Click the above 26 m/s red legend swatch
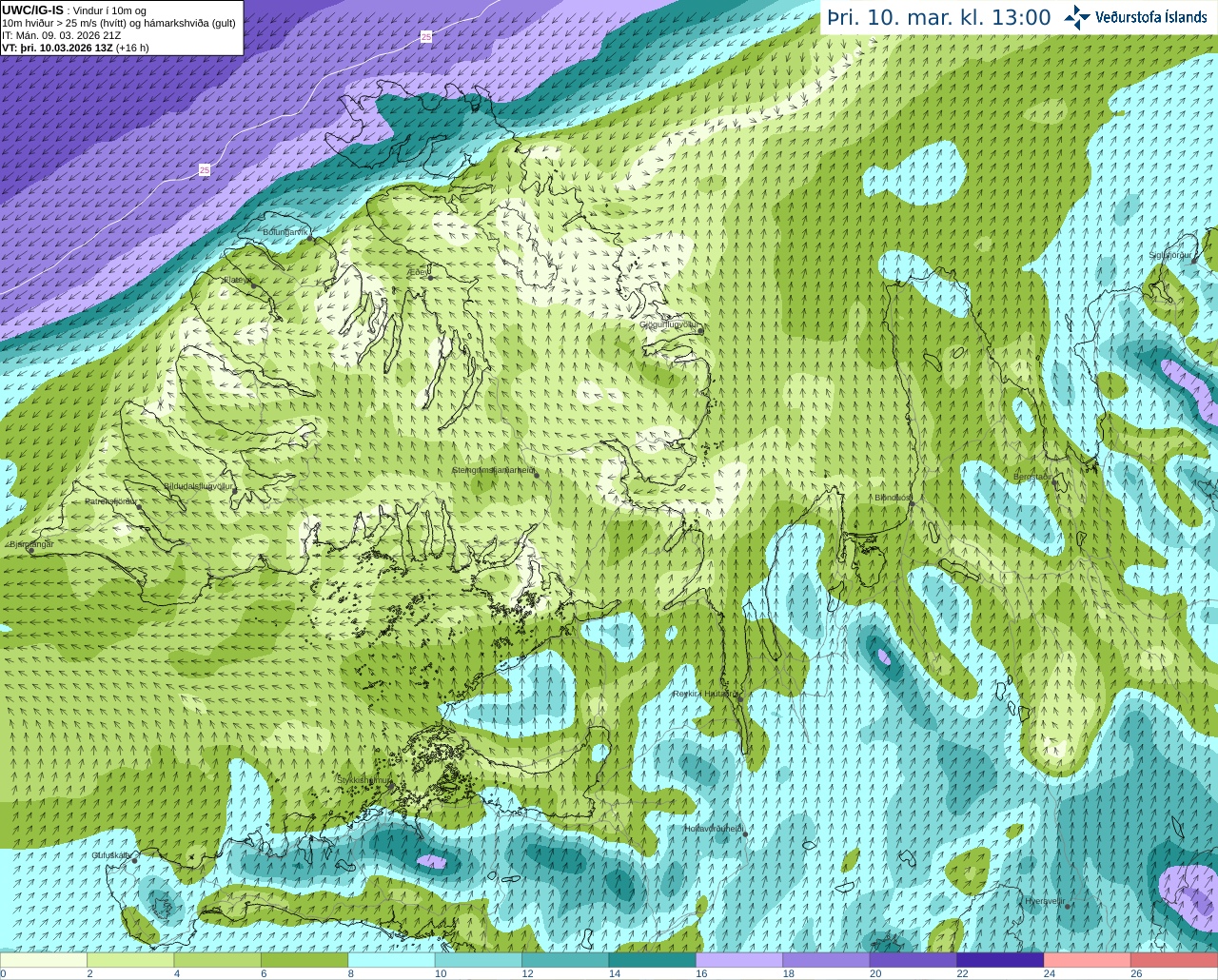This screenshot has width=1218, height=980. point(1174,960)
